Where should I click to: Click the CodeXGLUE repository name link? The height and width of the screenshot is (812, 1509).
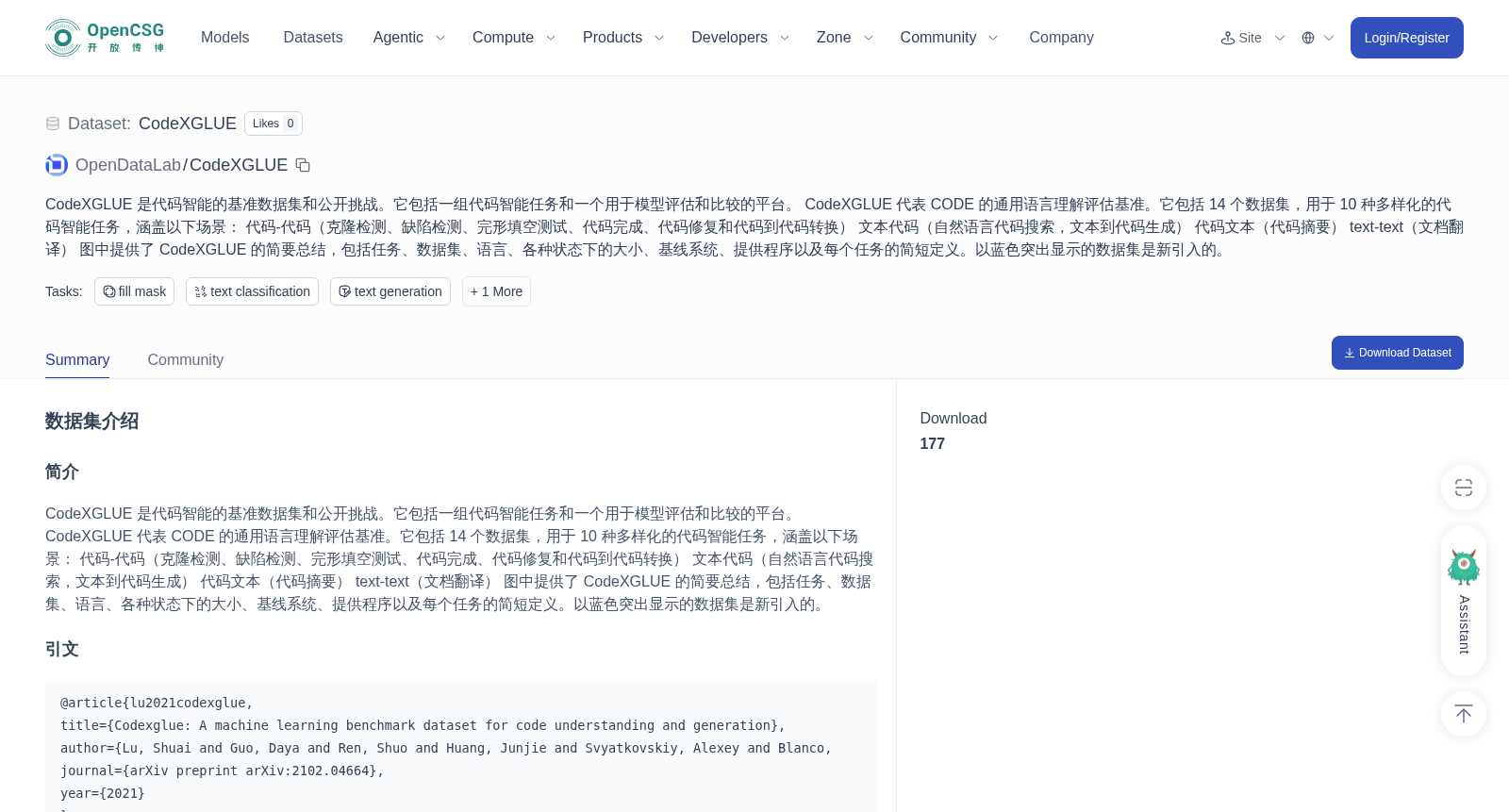point(239,165)
